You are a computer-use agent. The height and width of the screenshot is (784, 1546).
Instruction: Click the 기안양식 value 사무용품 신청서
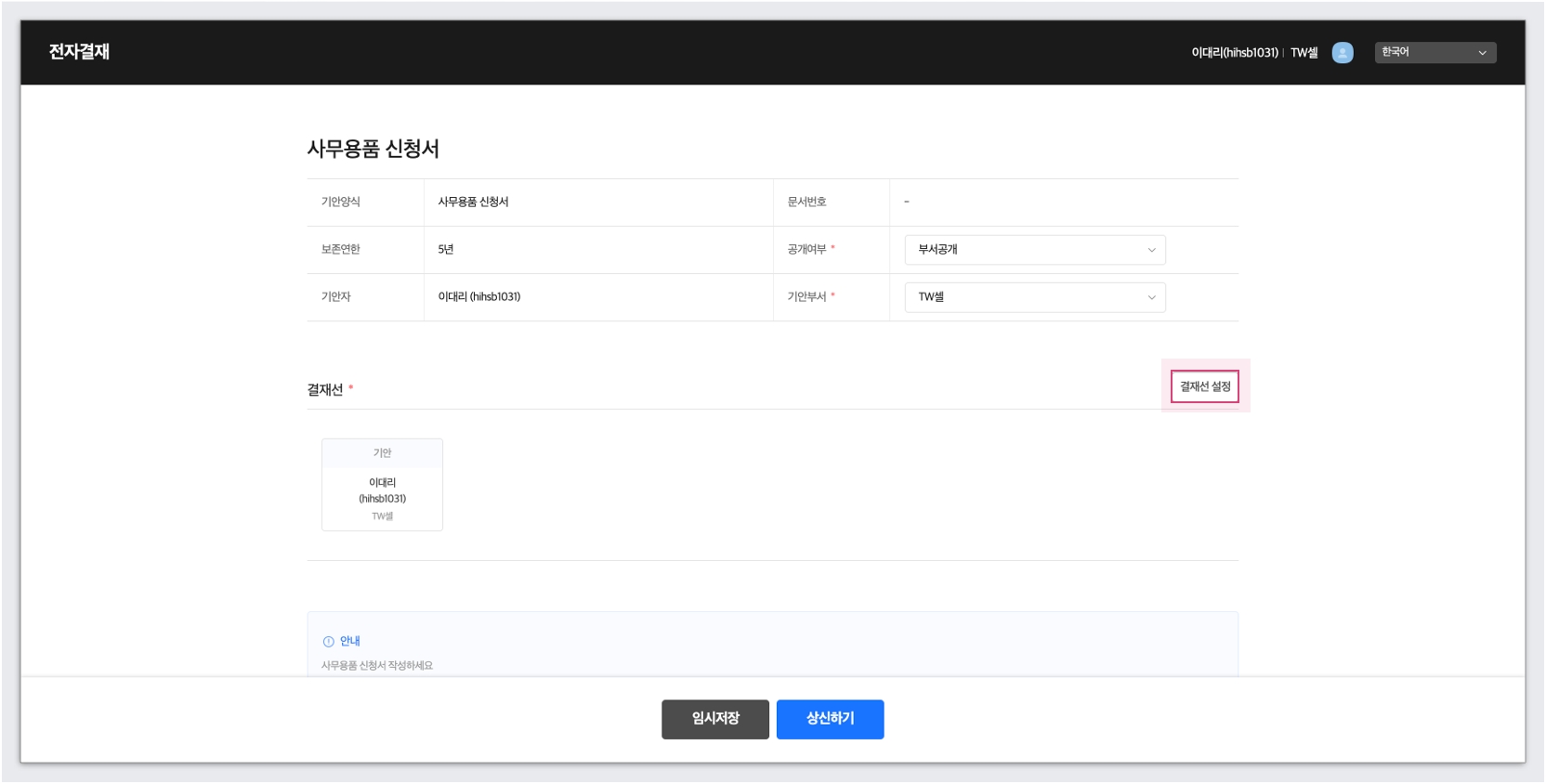click(473, 203)
